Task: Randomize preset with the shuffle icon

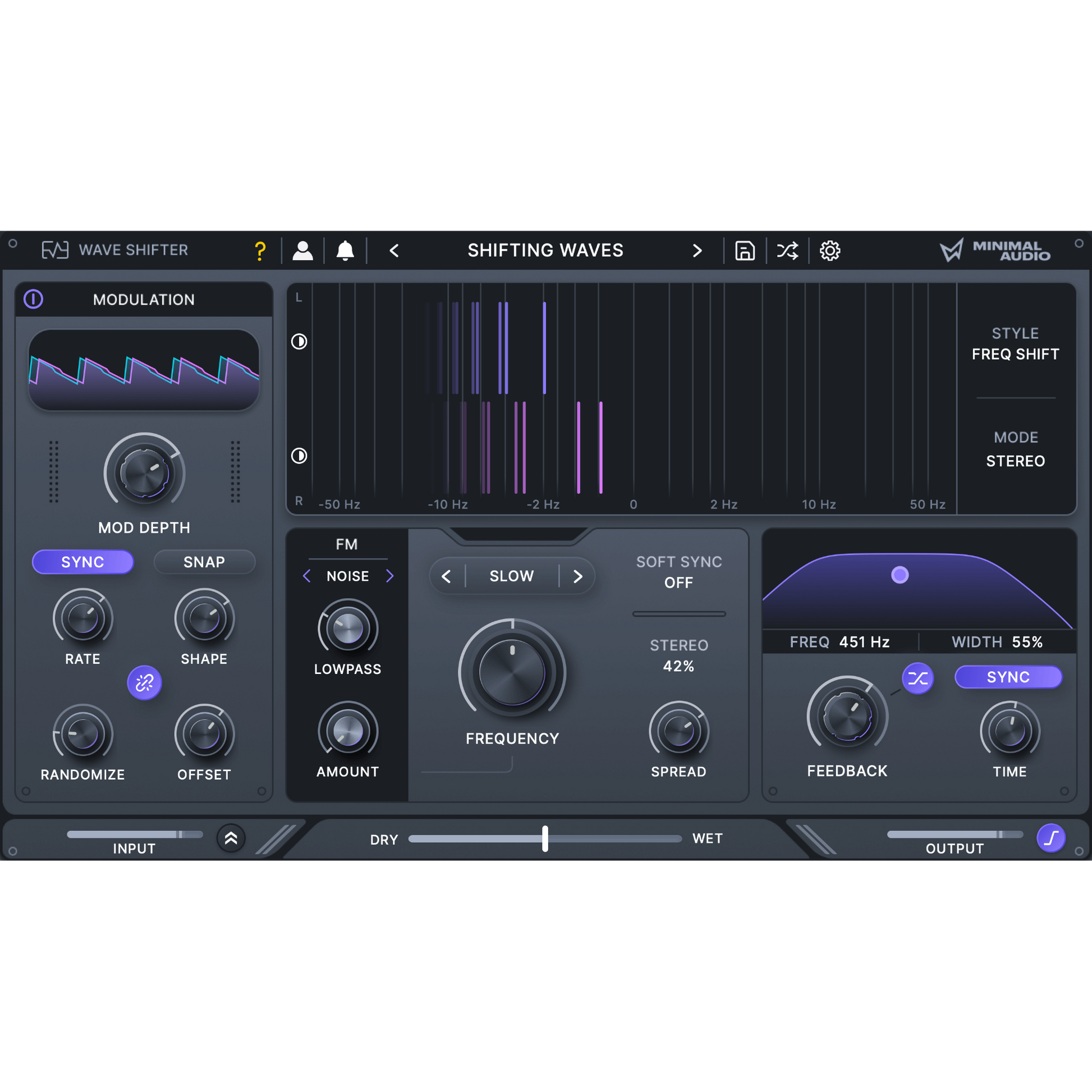Action: click(x=787, y=250)
